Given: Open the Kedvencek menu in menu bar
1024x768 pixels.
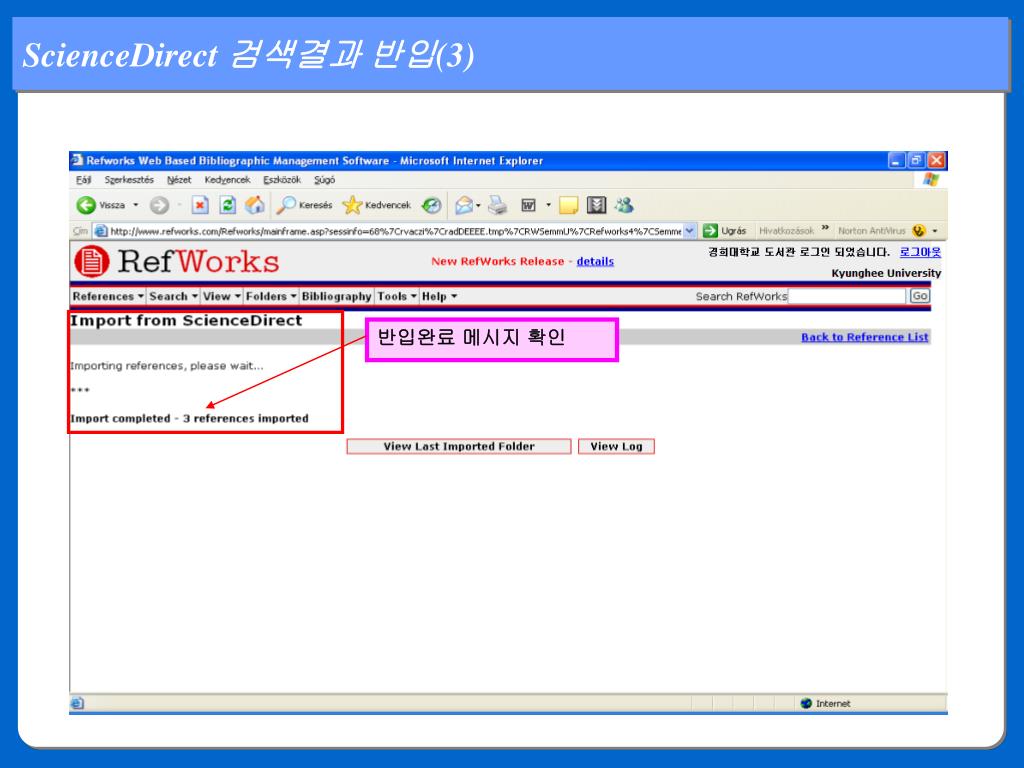Looking at the screenshot, I should coord(227,180).
